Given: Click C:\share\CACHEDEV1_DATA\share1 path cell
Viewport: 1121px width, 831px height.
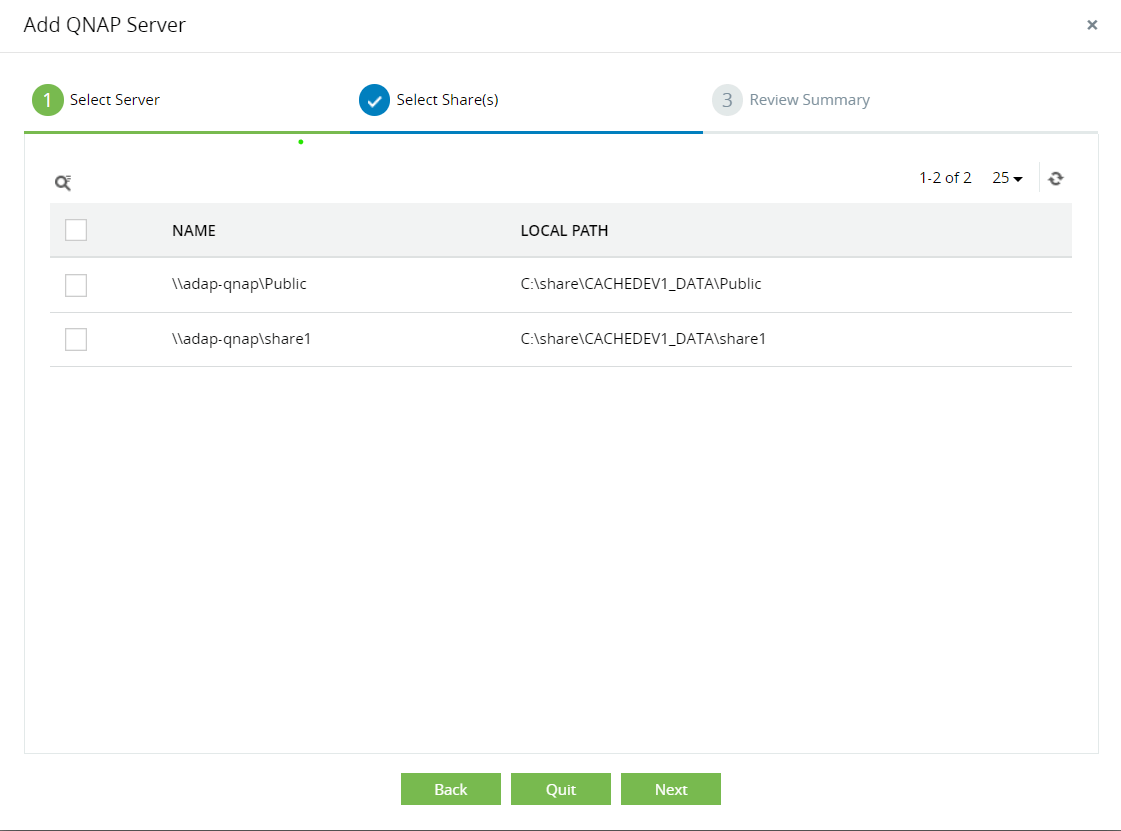Looking at the screenshot, I should [643, 339].
